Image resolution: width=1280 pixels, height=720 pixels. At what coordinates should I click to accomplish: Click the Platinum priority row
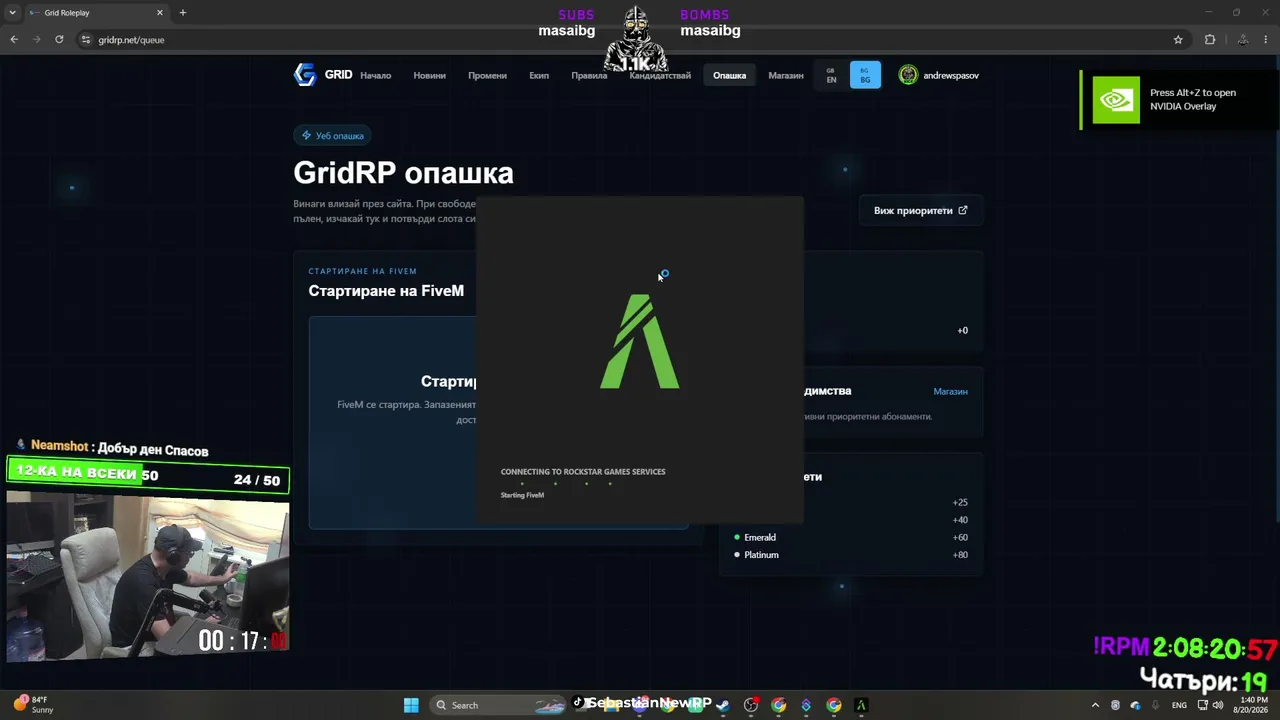coord(851,555)
